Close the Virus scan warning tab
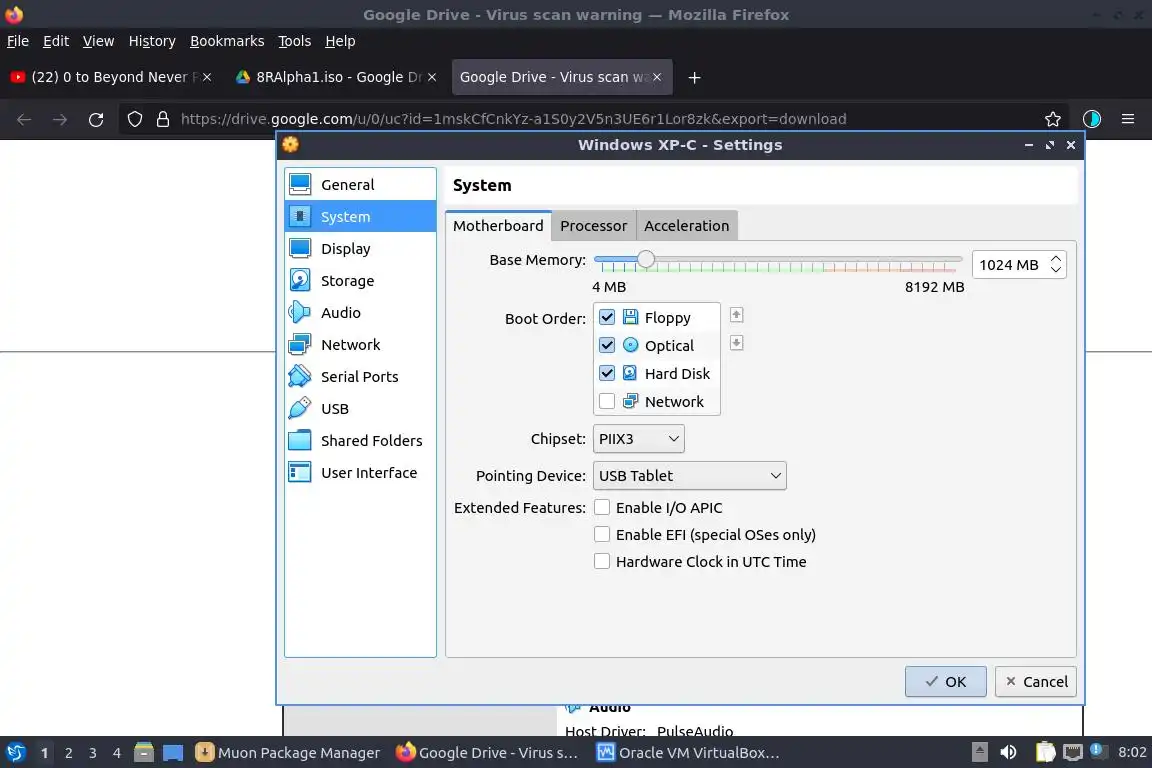Image resolution: width=1152 pixels, height=768 pixels. point(657,77)
